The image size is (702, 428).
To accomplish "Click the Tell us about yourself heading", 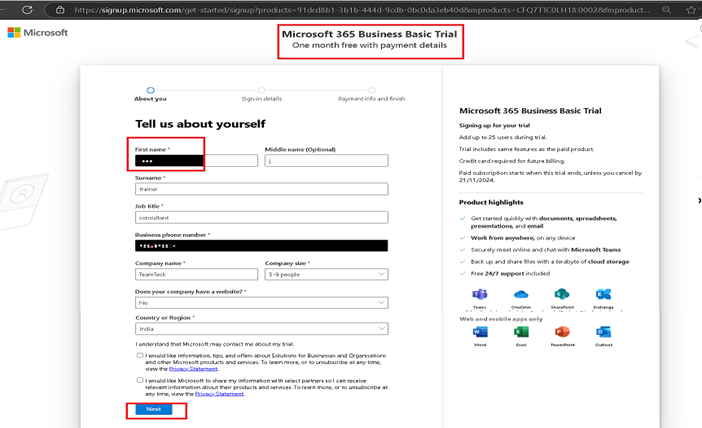I will click(x=200, y=124).
